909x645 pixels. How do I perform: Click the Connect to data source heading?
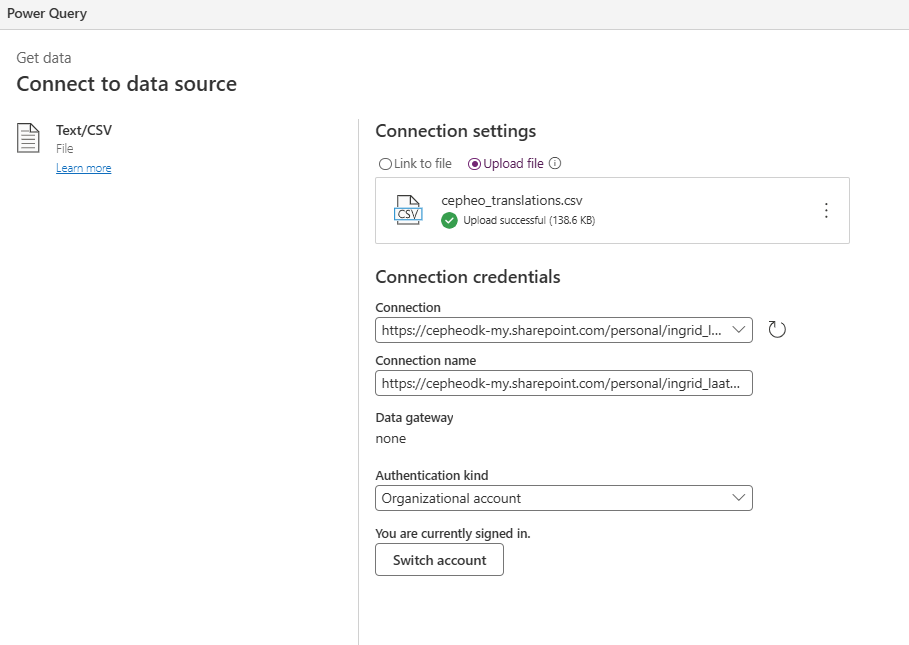coord(126,84)
